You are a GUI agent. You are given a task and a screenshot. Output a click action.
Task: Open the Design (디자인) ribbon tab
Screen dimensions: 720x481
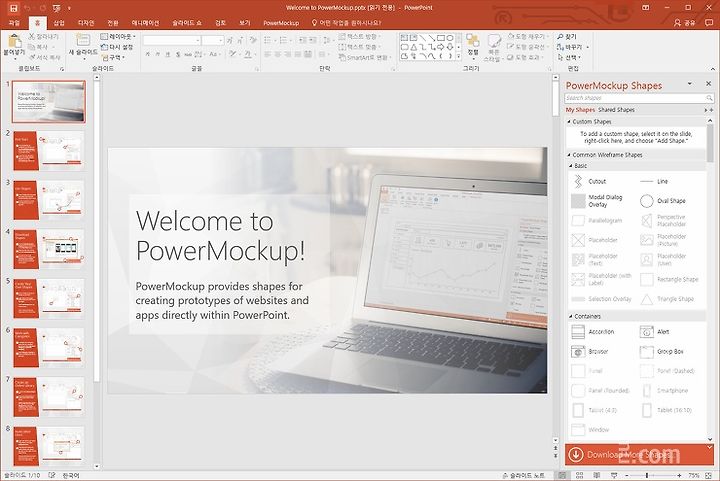coord(86,22)
